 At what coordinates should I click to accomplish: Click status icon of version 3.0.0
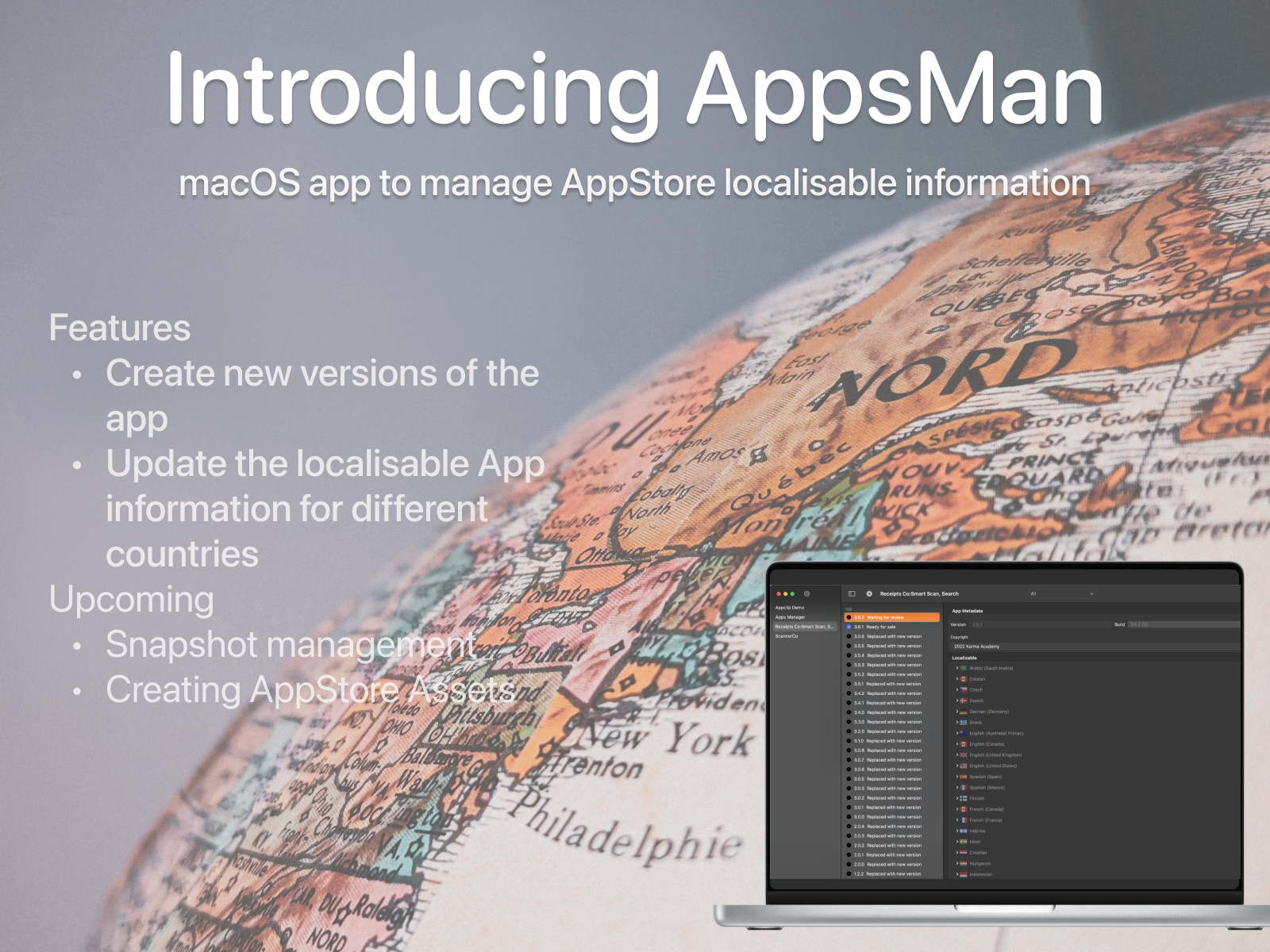849,817
